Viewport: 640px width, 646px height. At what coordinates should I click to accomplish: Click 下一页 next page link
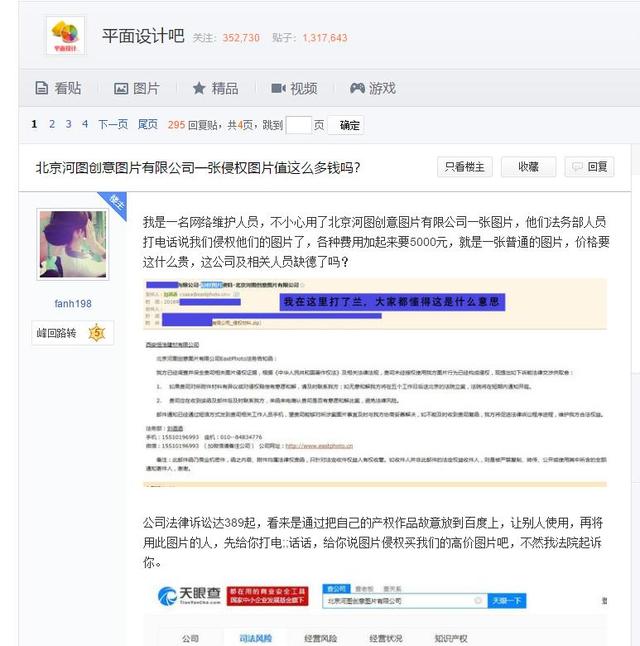[113, 124]
